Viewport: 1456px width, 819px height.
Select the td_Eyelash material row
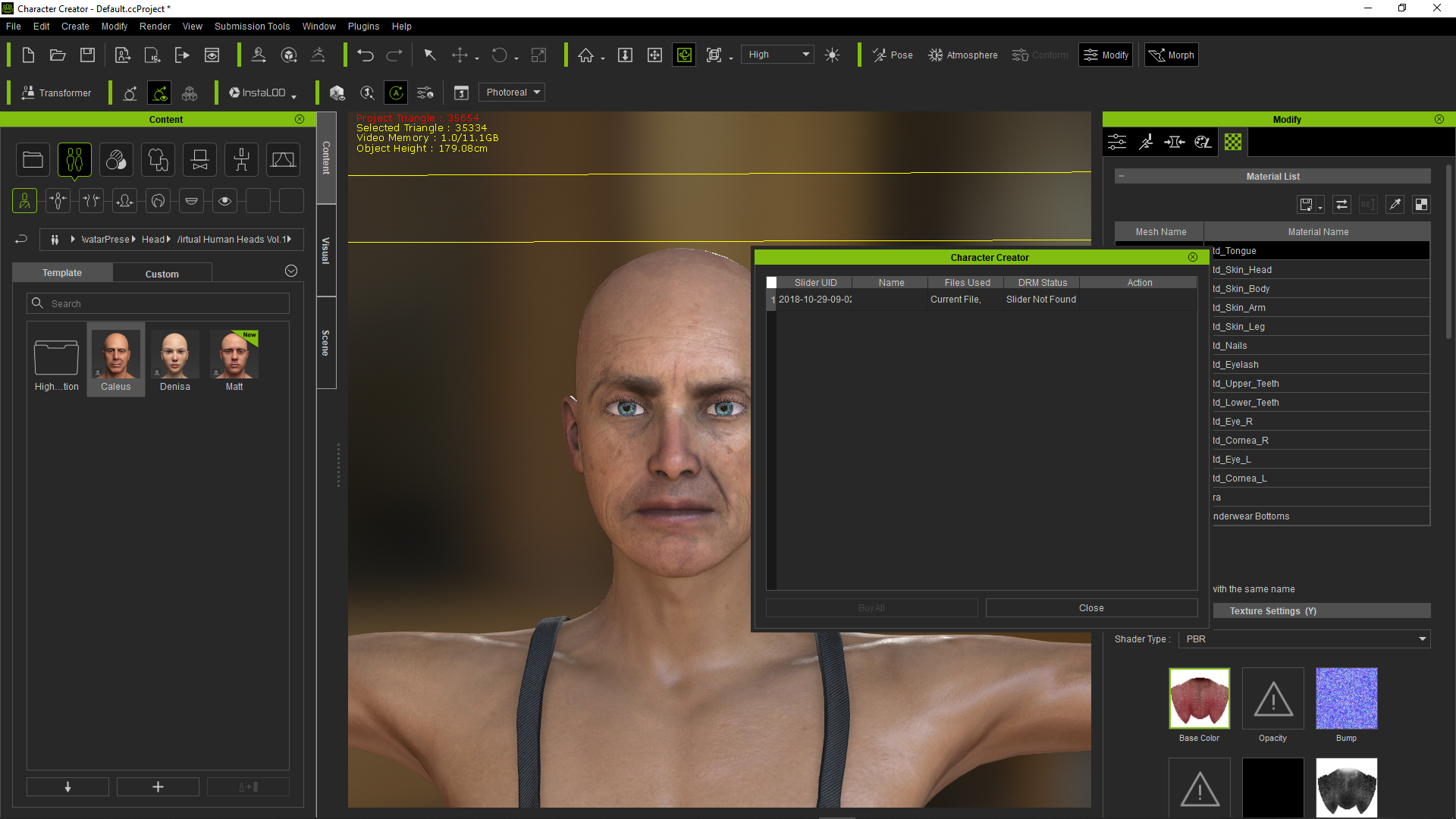coord(1319,365)
